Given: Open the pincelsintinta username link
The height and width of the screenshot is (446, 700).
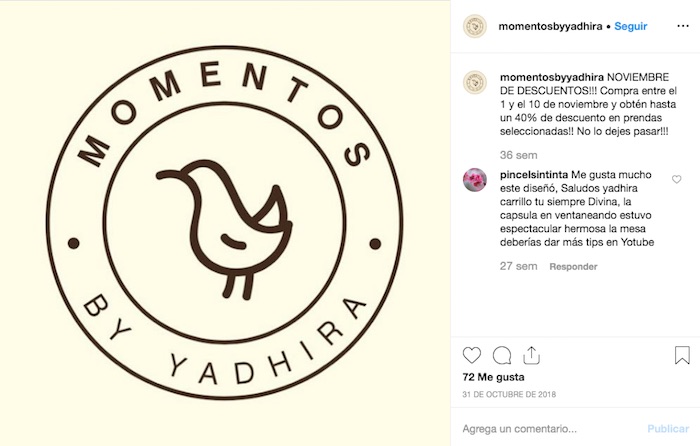Looking at the screenshot, I should 534,175.
